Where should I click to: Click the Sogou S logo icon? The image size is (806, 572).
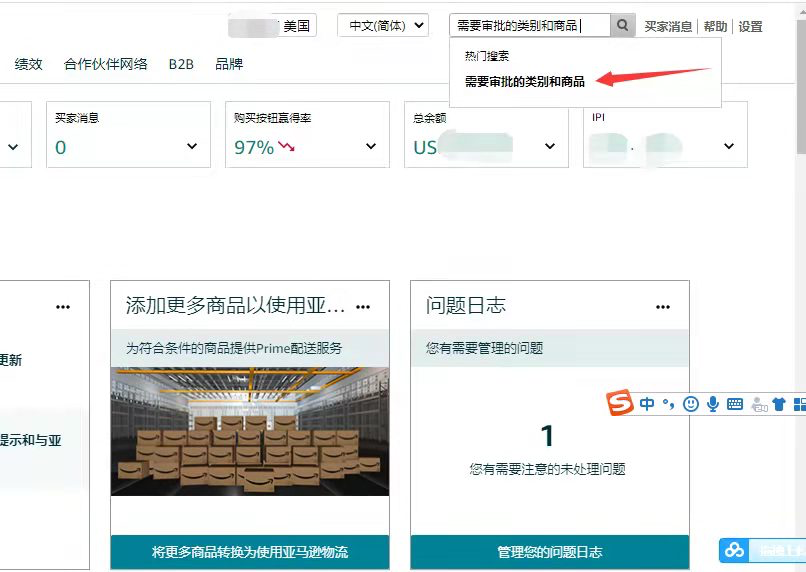coord(620,402)
